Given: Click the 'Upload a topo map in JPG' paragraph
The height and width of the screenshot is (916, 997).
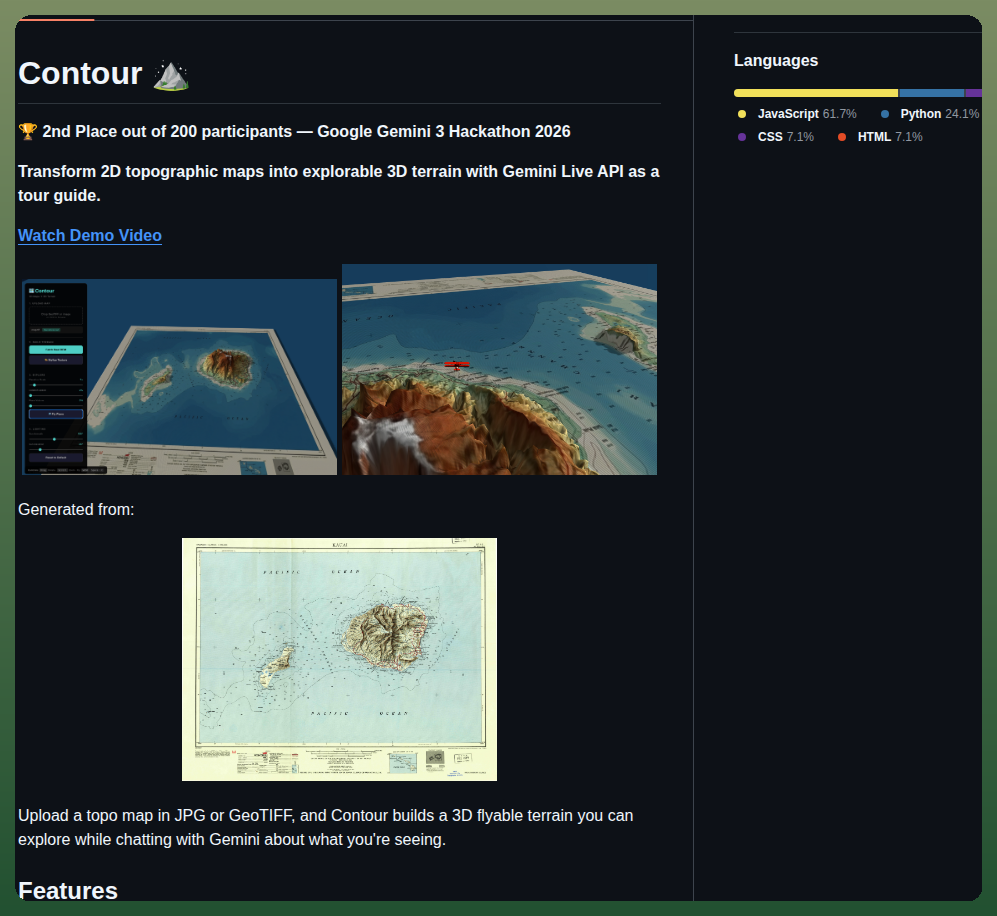Looking at the screenshot, I should pyautogui.click(x=326, y=827).
